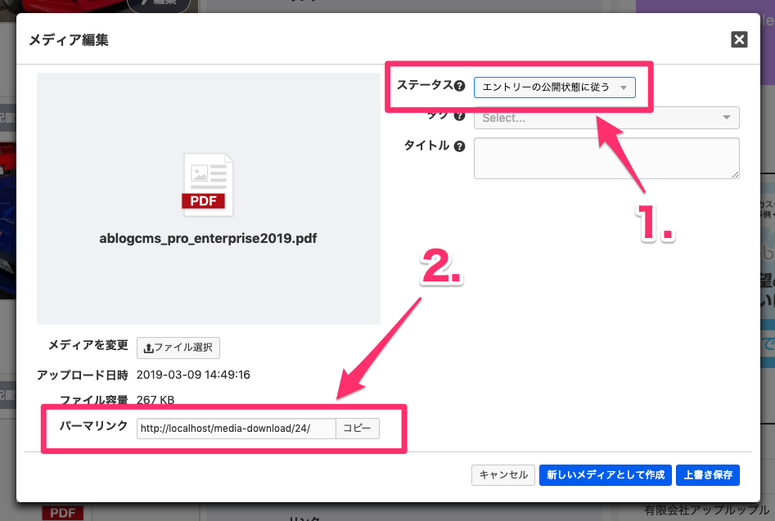Click the PDF badge behind the dialog's bottom-left

tap(62, 512)
